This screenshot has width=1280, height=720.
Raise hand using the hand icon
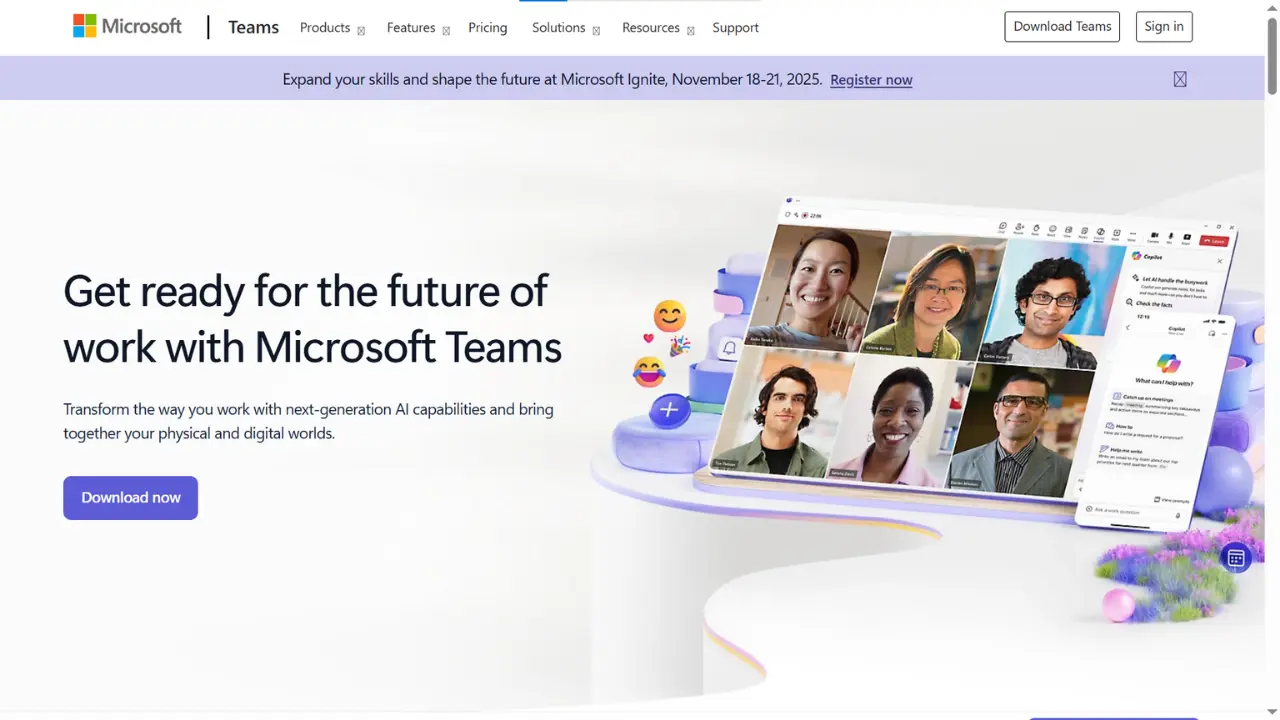(1036, 228)
